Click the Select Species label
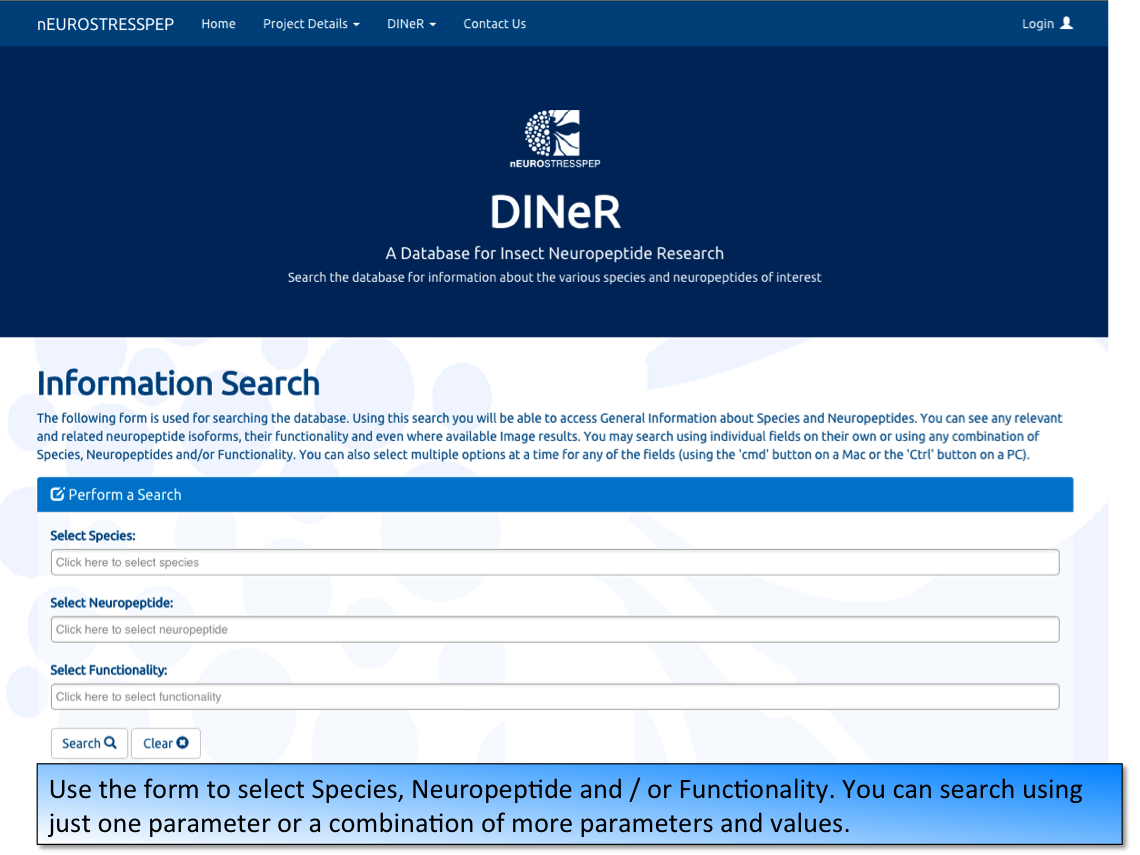The image size is (1140, 855). point(93,536)
